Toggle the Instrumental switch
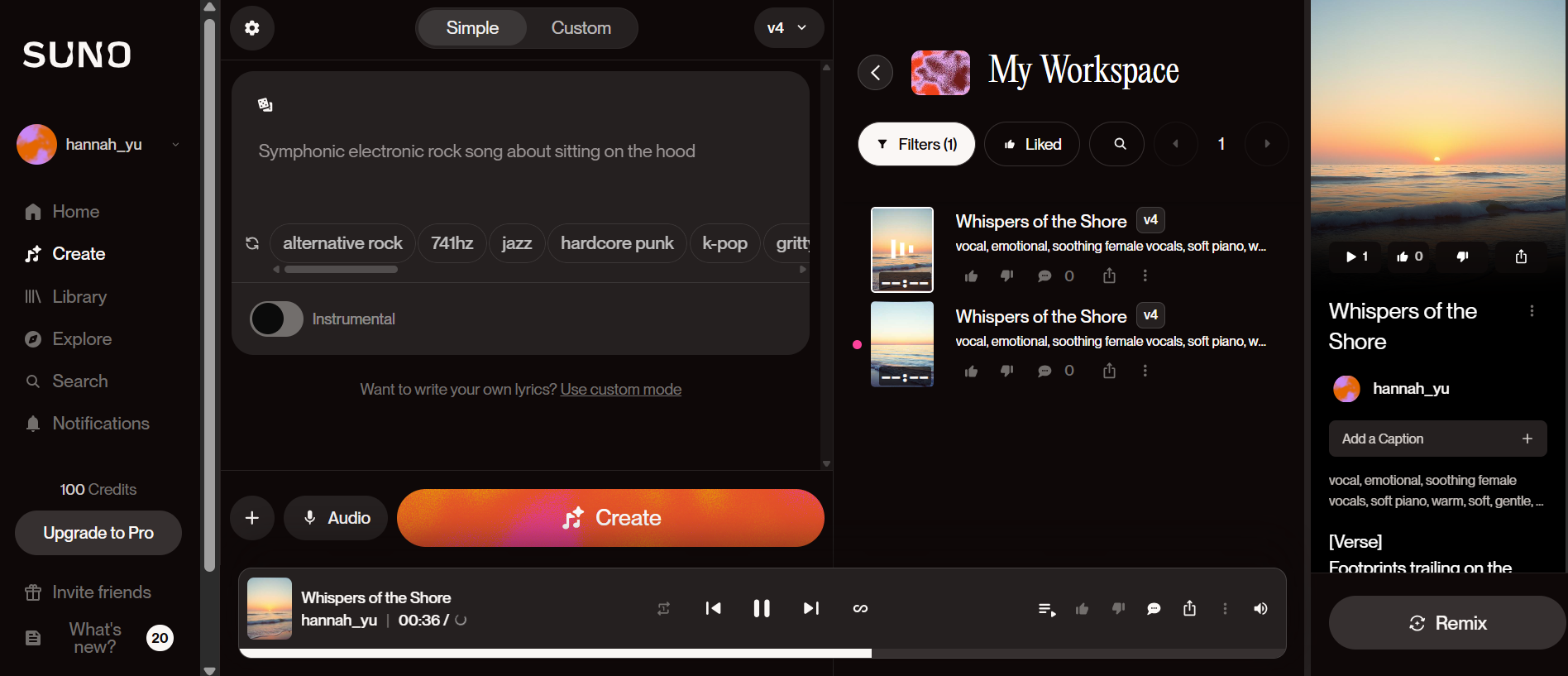Image resolution: width=1568 pixels, height=676 pixels. [x=277, y=319]
